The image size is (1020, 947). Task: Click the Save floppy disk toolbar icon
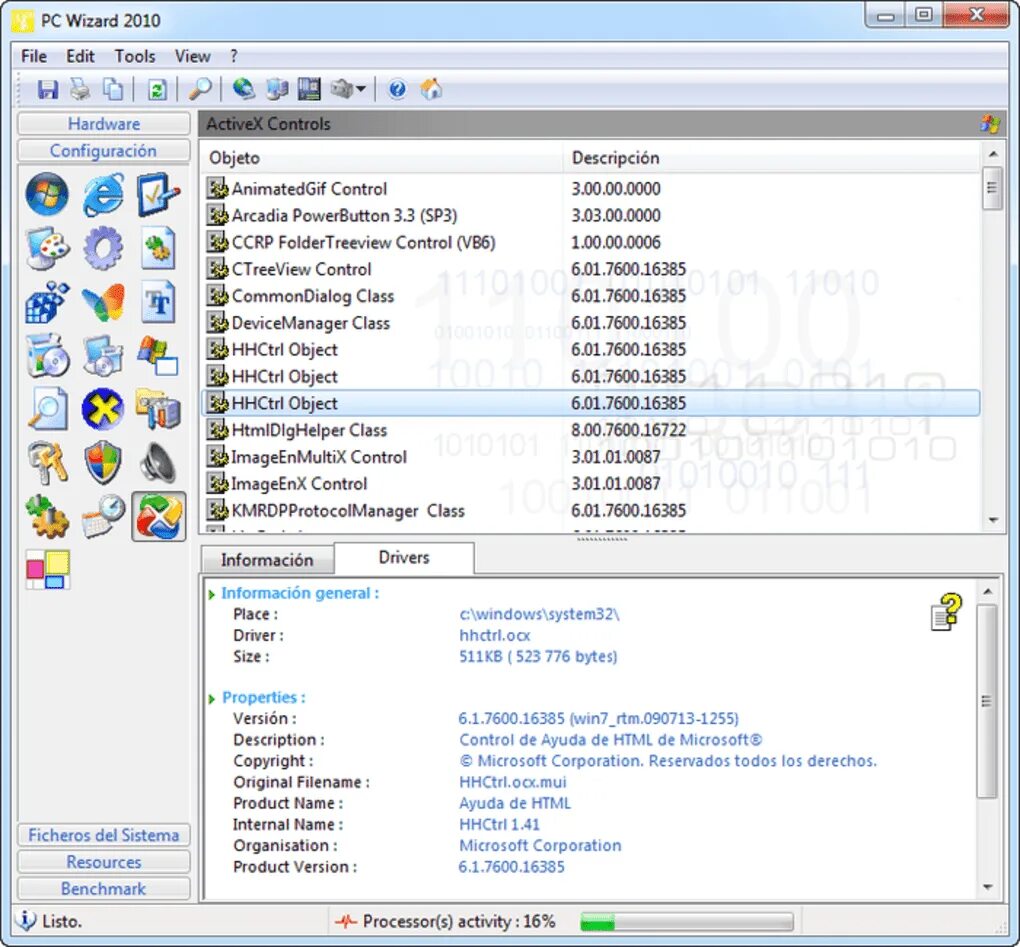[x=47, y=88]
